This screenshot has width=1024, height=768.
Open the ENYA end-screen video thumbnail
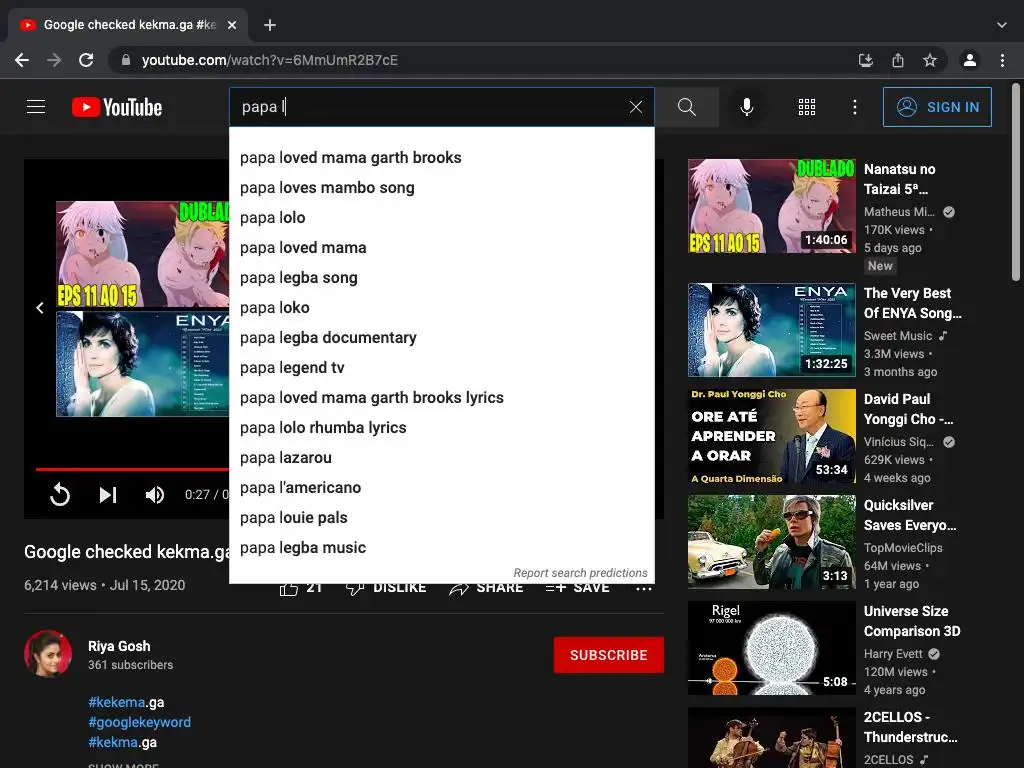(x=142, y=364)
